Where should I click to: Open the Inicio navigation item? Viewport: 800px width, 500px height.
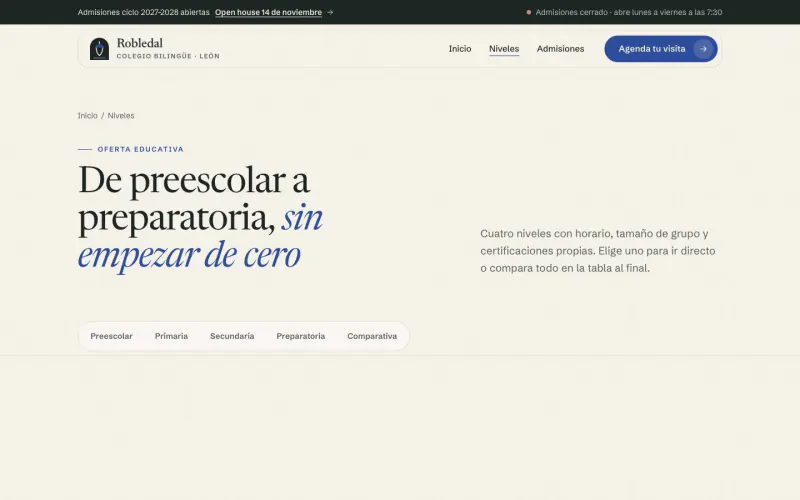[x=460, y=49]
